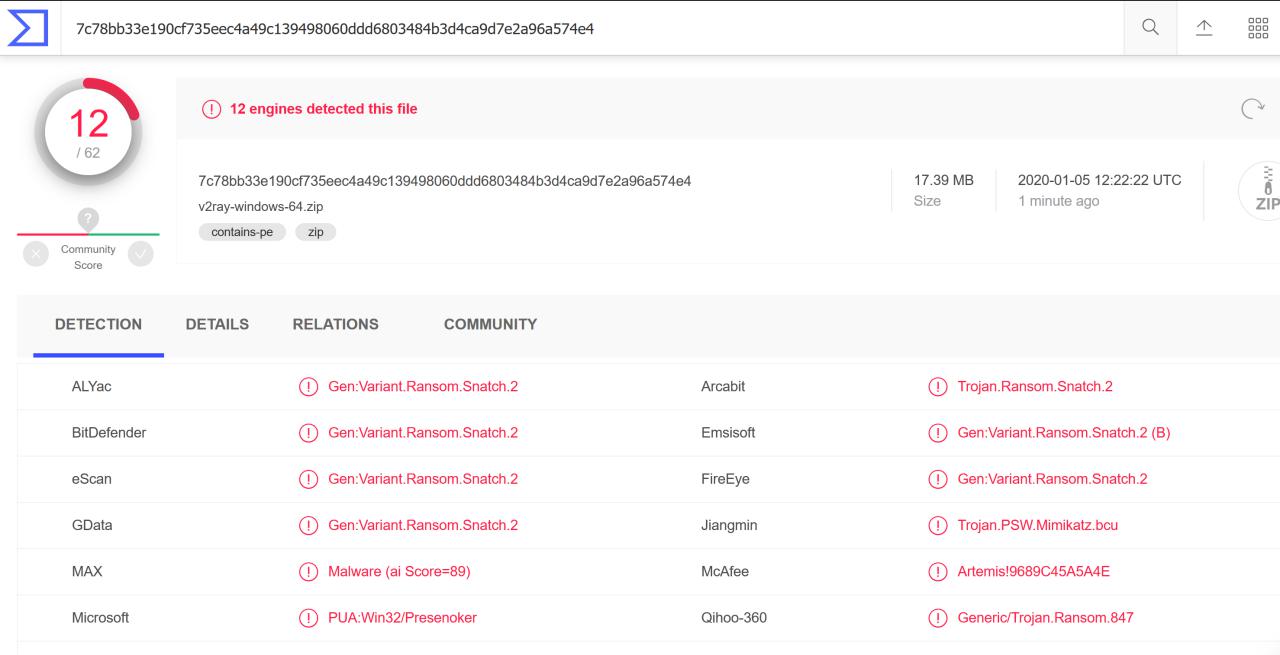Image resolution: width=1280 pixels, height=655 pixels.
Task: Click the warning icon in Qihoo-360 row
Action: point(938,618)
